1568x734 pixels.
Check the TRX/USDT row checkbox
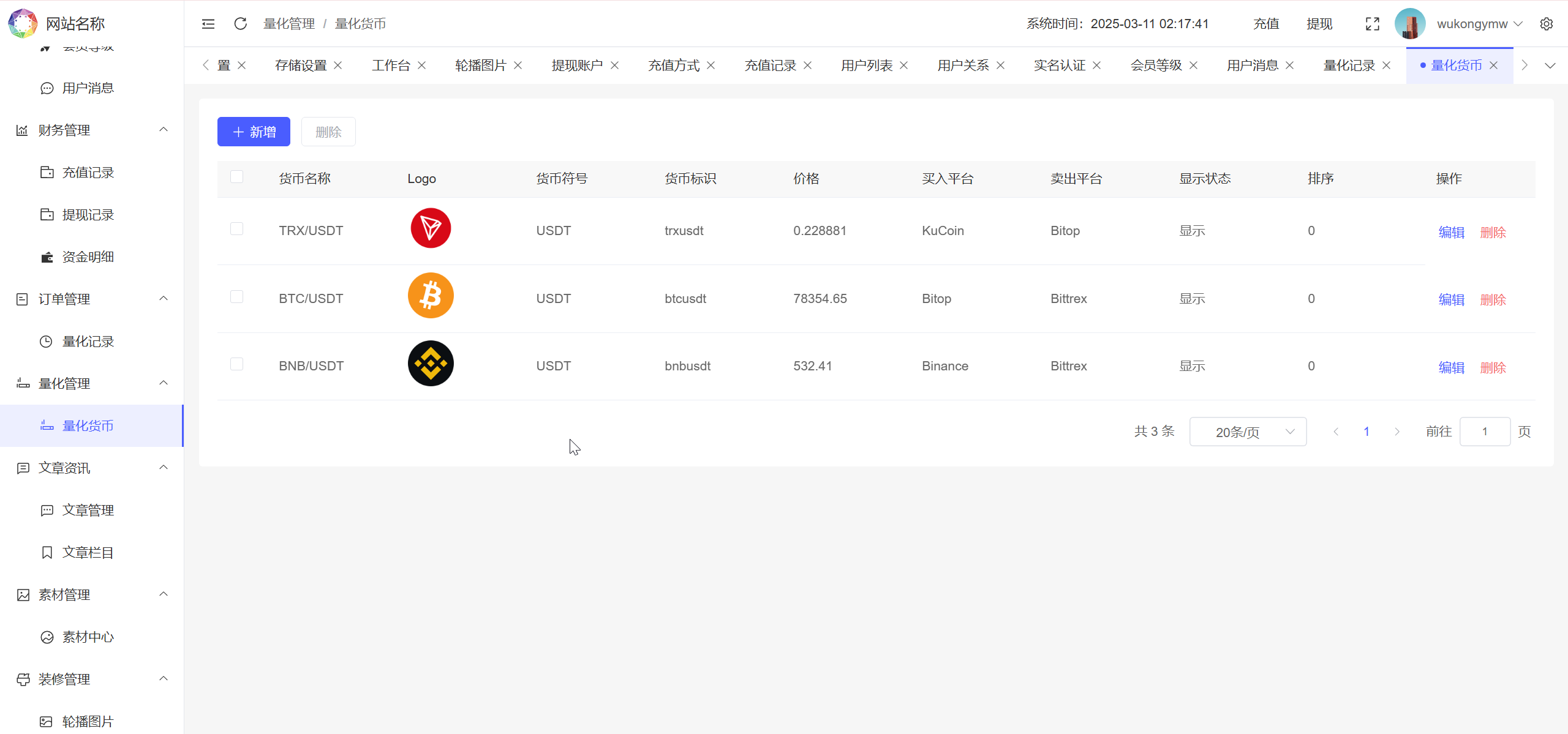[x=237, y=228]
